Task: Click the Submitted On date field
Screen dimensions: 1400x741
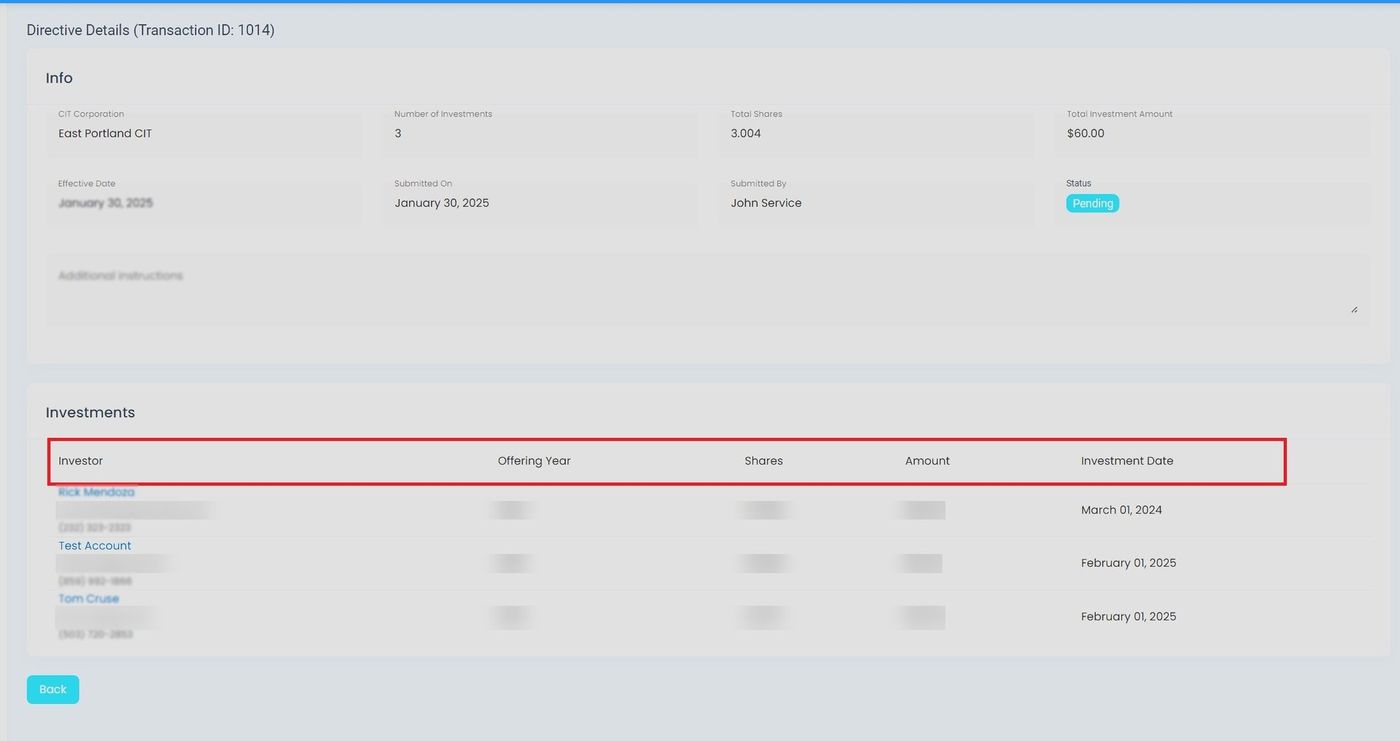Action: pos(540,203)
